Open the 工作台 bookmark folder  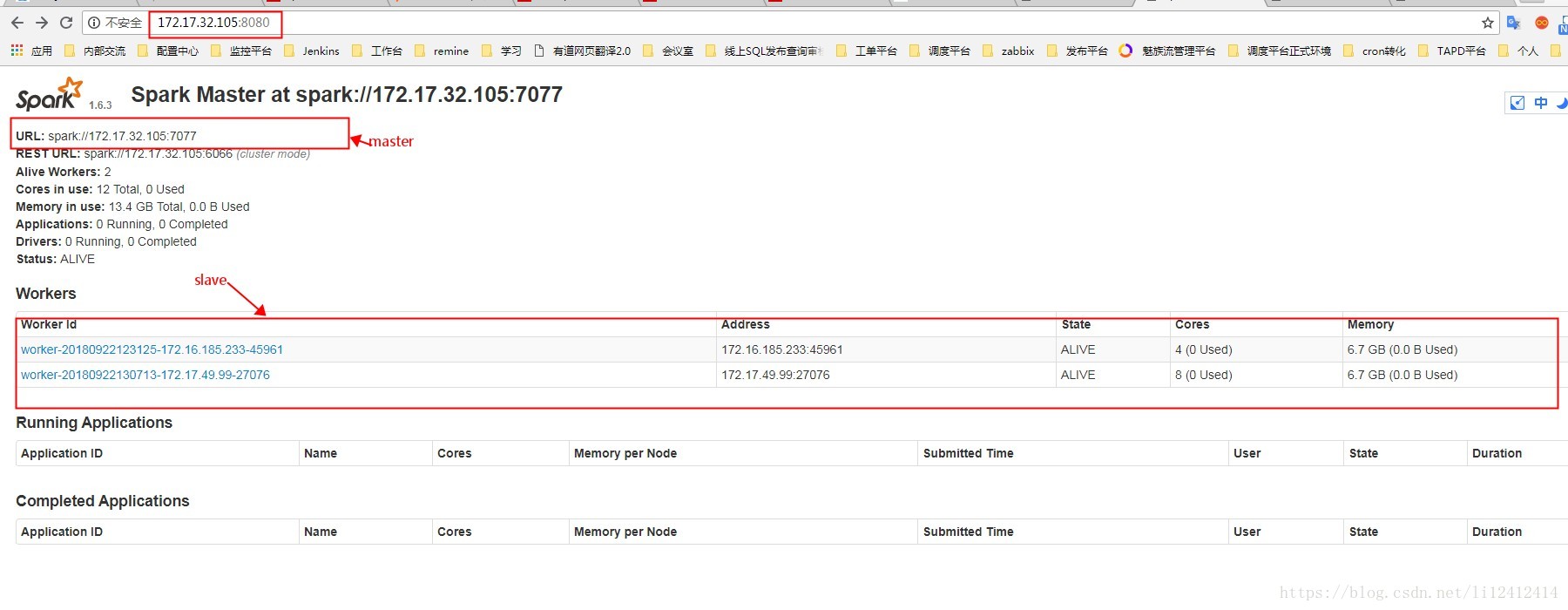tap(377, 51)
